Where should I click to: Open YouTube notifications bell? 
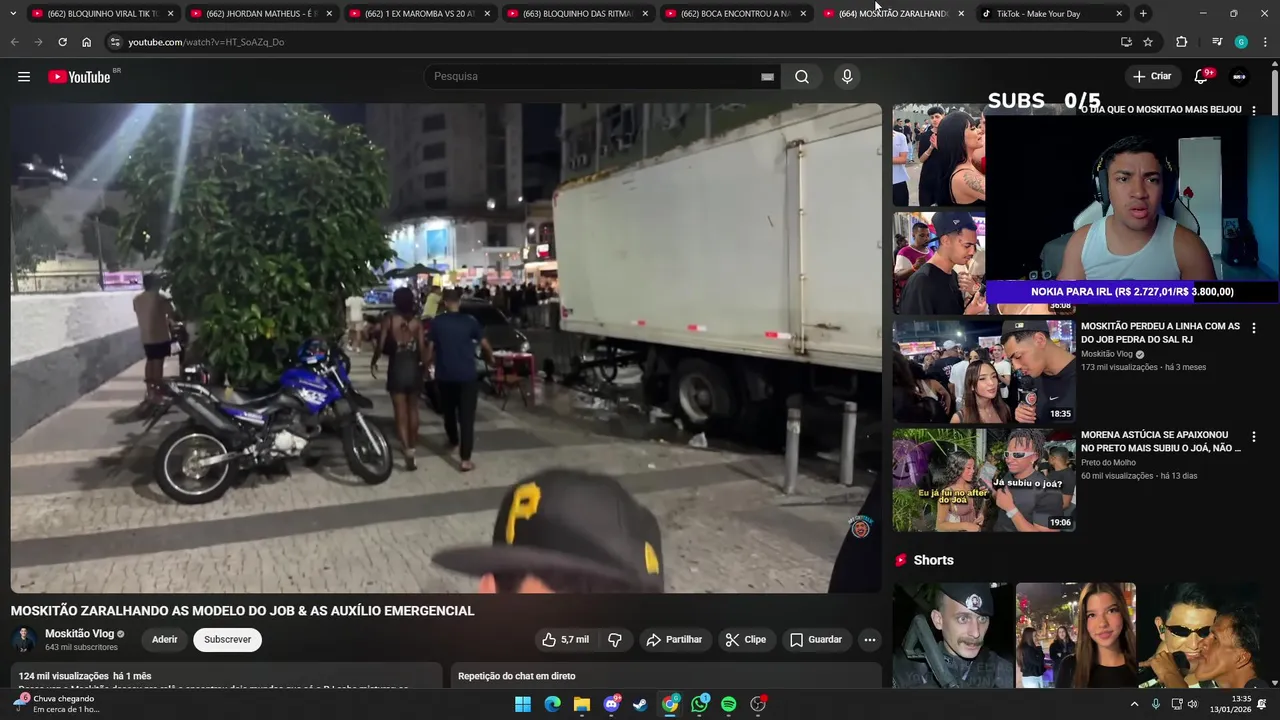coord(1202,77)
